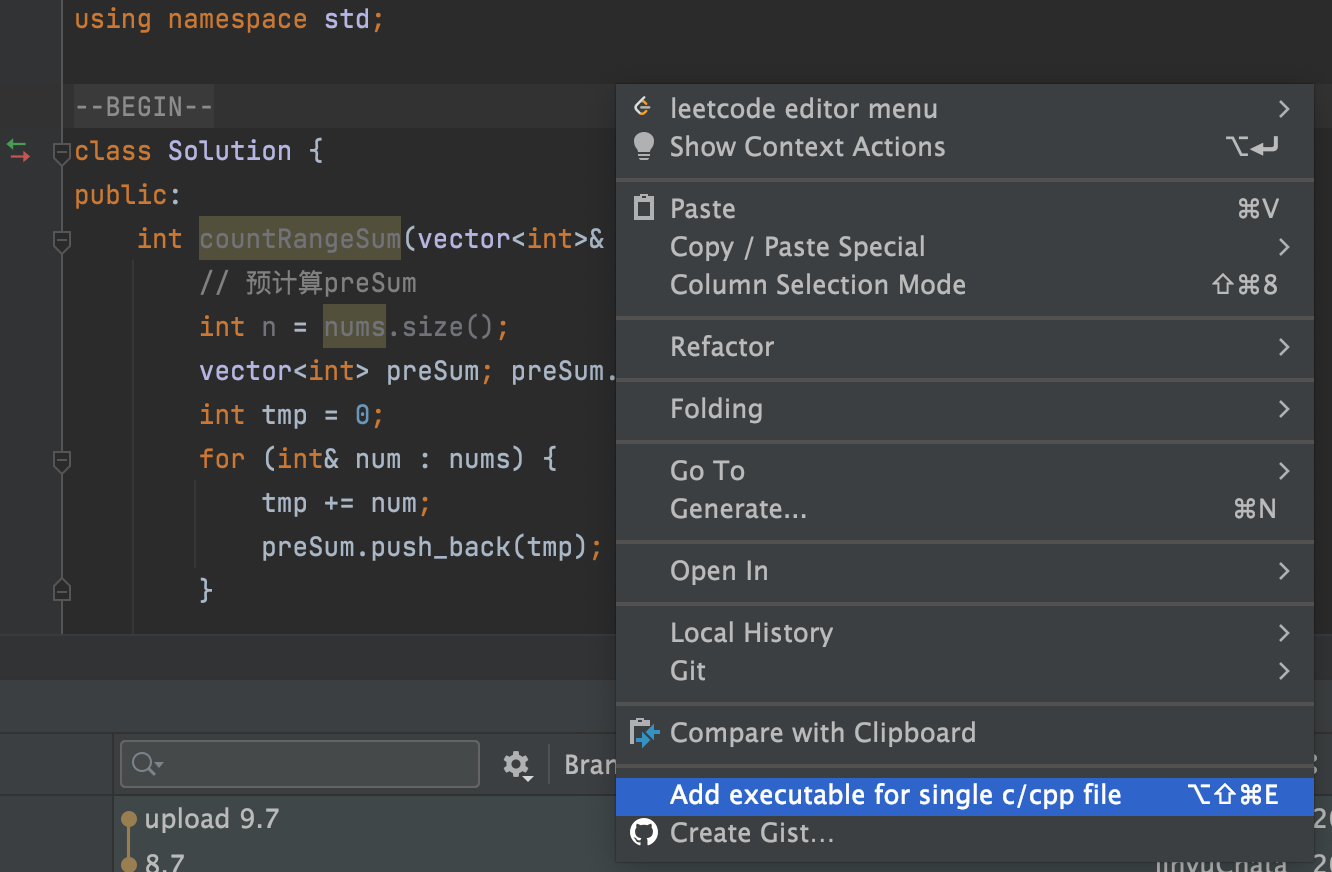This screenshot has height=872, width=1332.
Task: Click the search magnifier icon in the log filter
Action: pyautogui.click(x=145, y=765)
